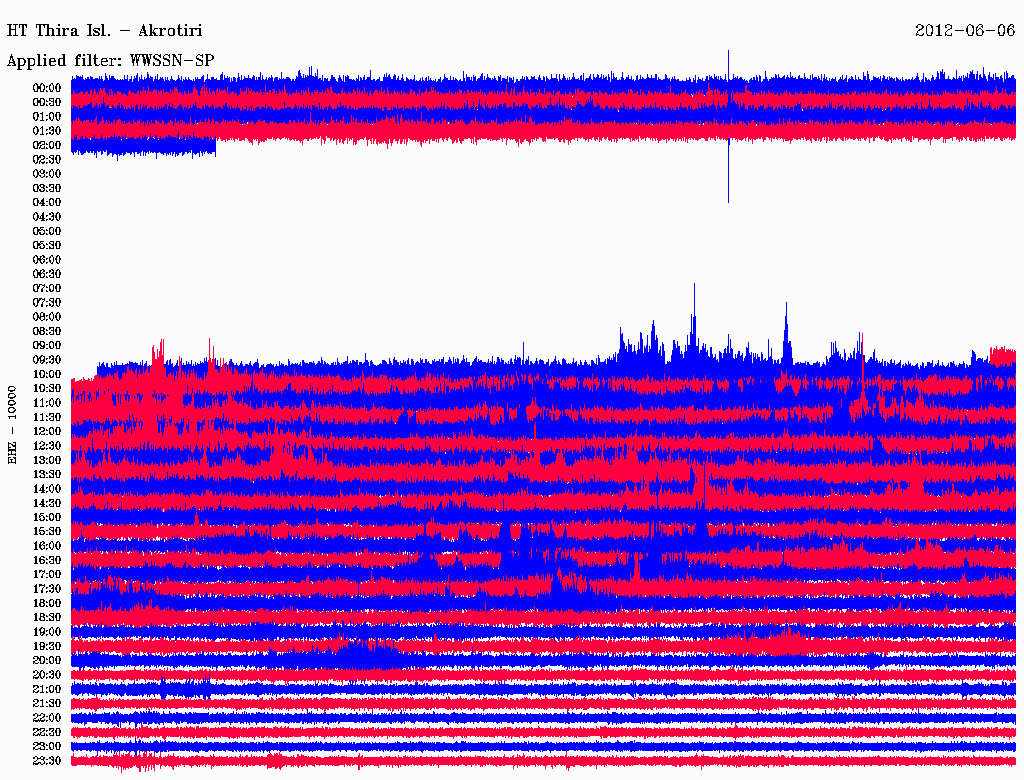Image resolution: width=1024 pixels, height=780 pixels.
Task: Click the 15:00 time label
Action: click(47, 517)
